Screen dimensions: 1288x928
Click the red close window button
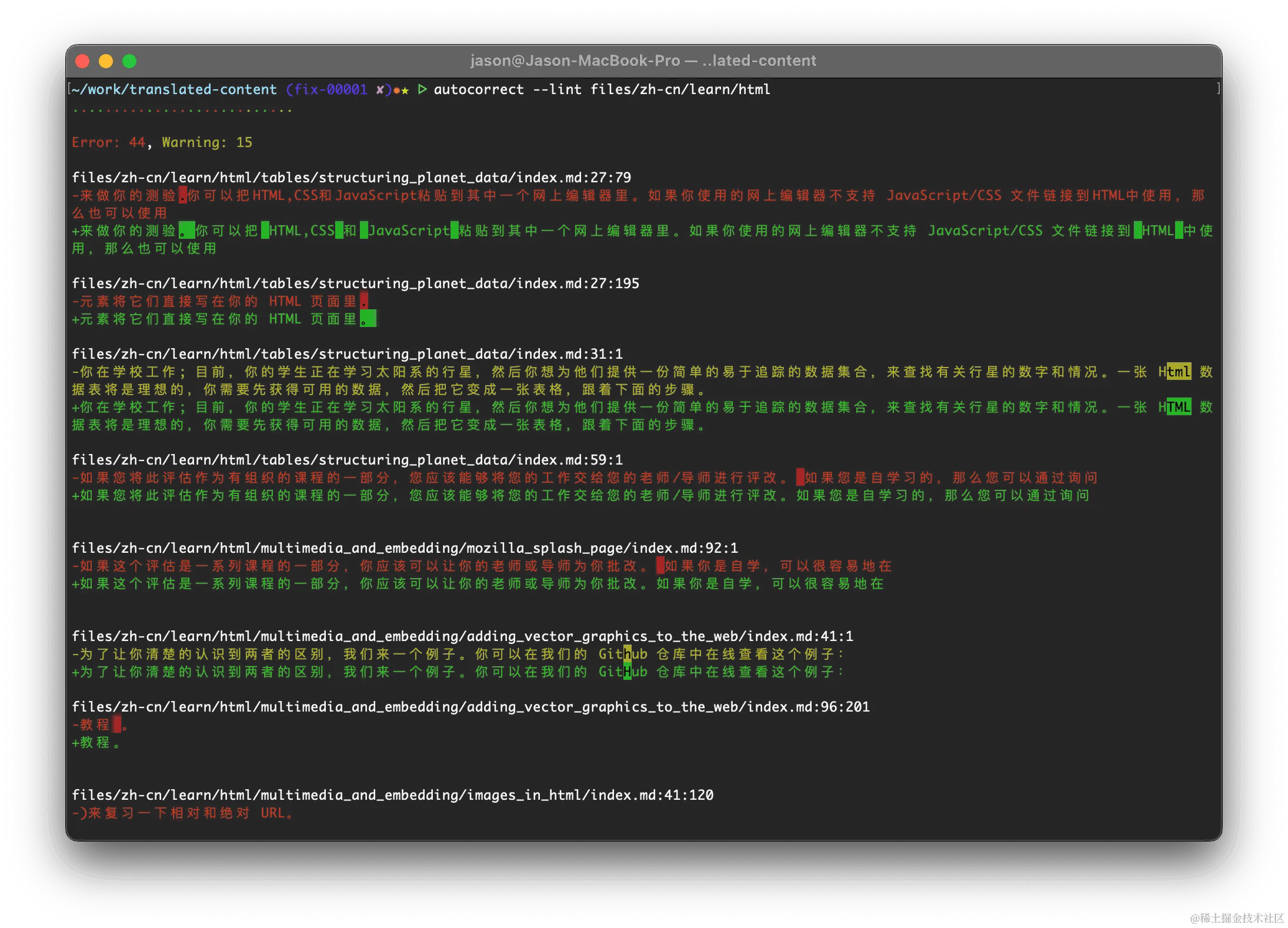[82, 61]
